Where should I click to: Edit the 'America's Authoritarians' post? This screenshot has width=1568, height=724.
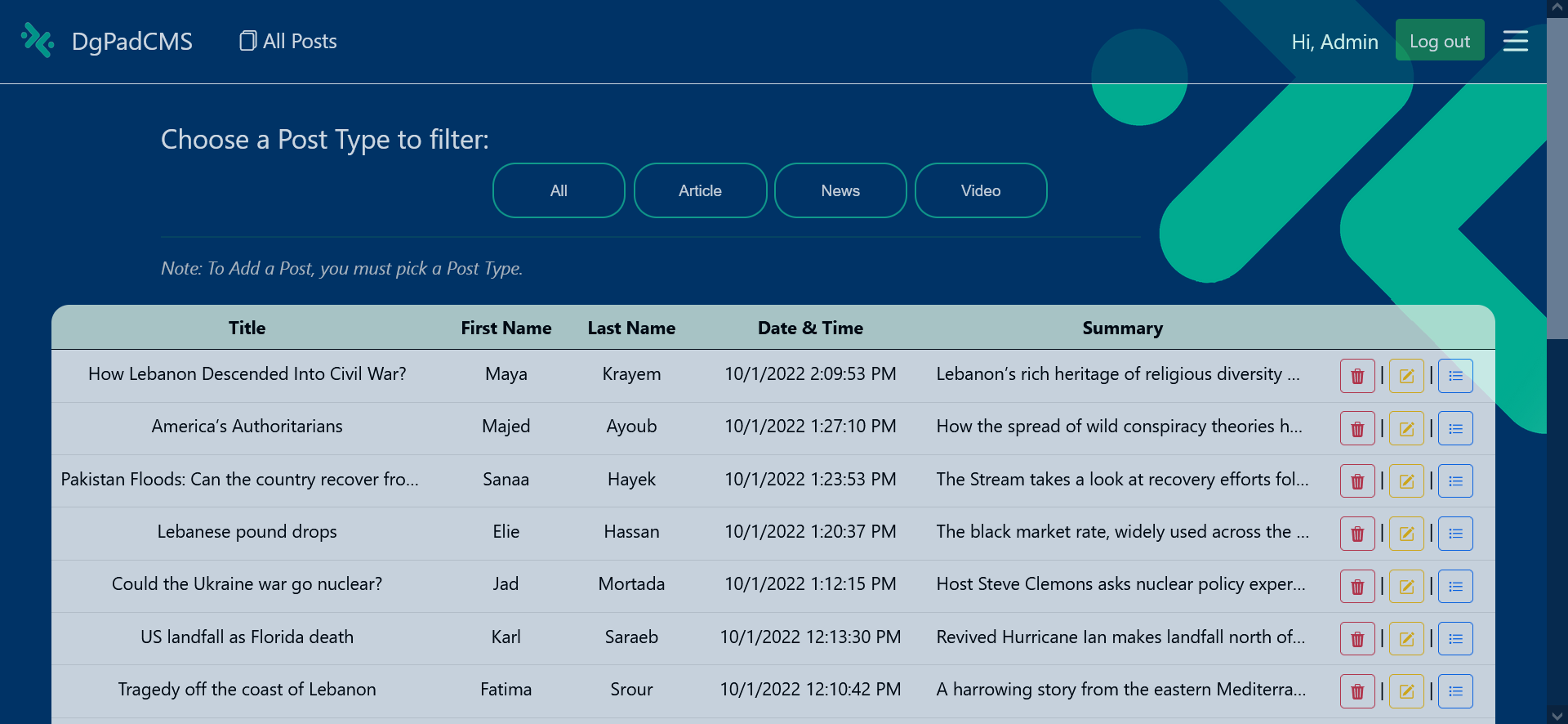(1406, 428)
